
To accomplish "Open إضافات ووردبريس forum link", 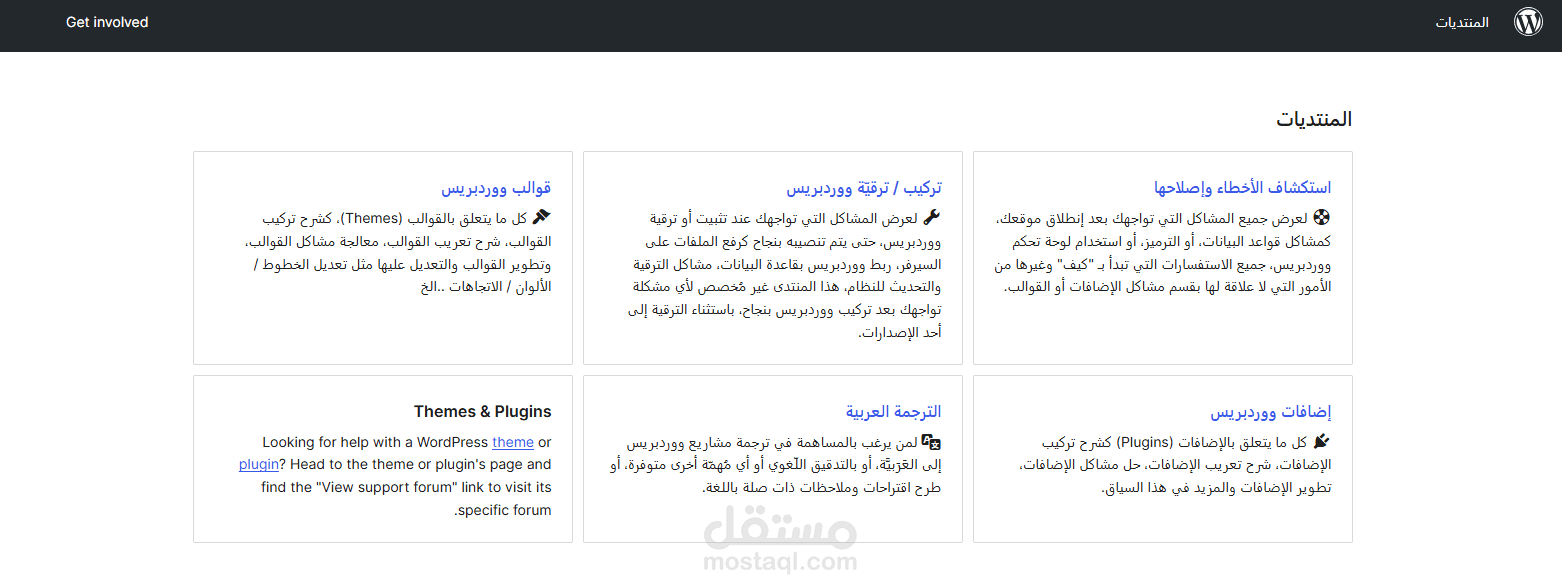I will (1271, 412).
